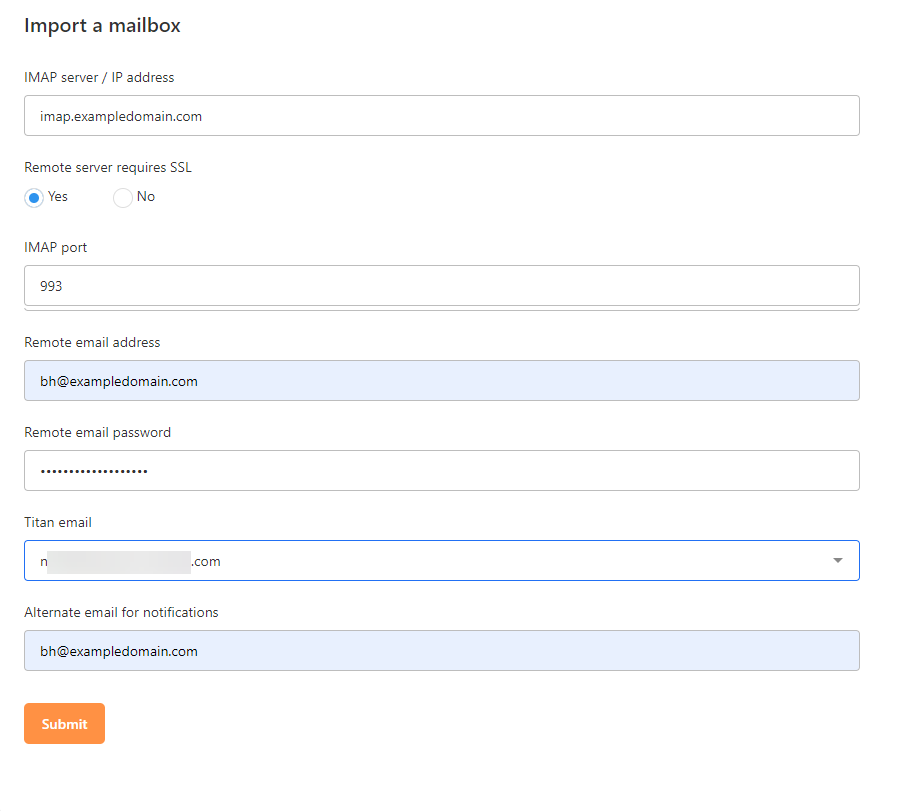The image size is (897, 811).
Task: Select the IMAP port input field
Action: click(x=441, y=285)
